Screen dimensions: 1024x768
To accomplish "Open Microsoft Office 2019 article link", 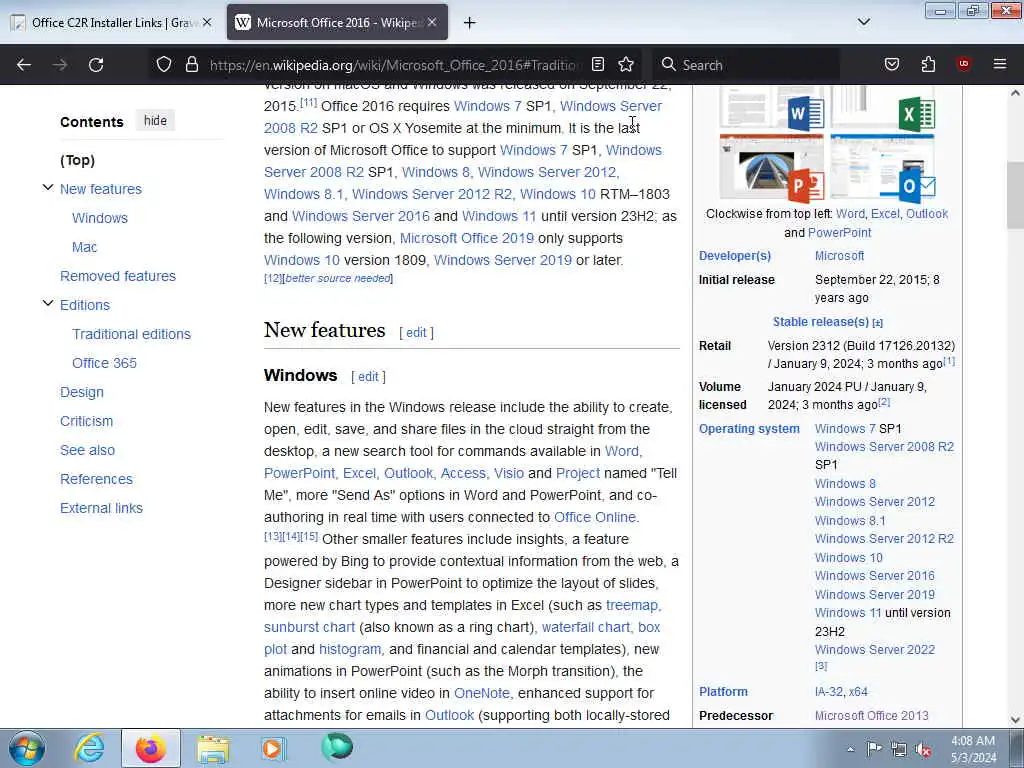I will point(466,238).
